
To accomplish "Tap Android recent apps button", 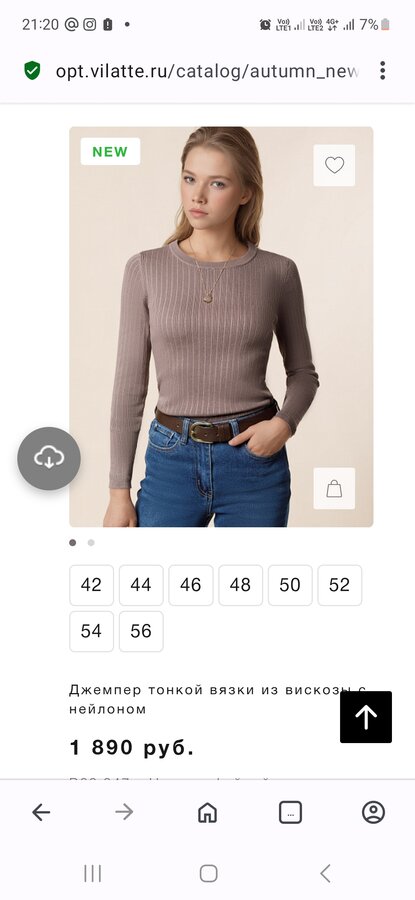I will point(92,874).
